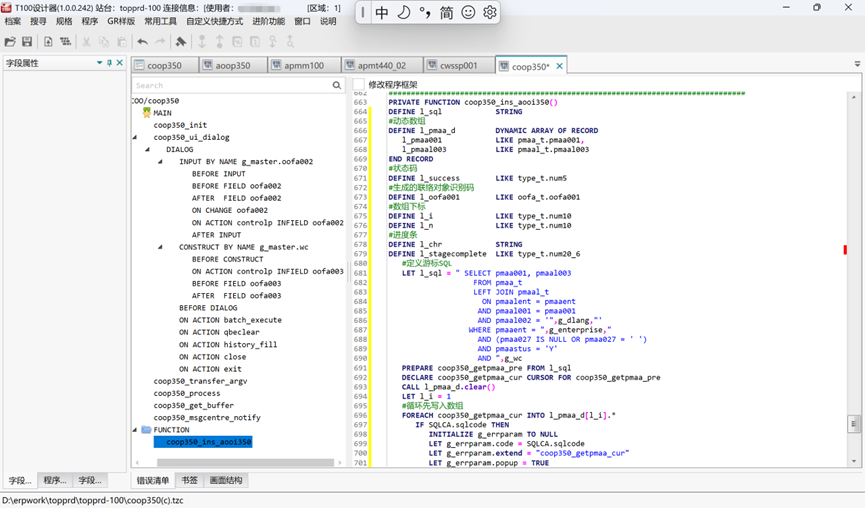This screenshot has height=508, width=865.
Task: Click the copy toolbar icon
Action: pos(104,42)
